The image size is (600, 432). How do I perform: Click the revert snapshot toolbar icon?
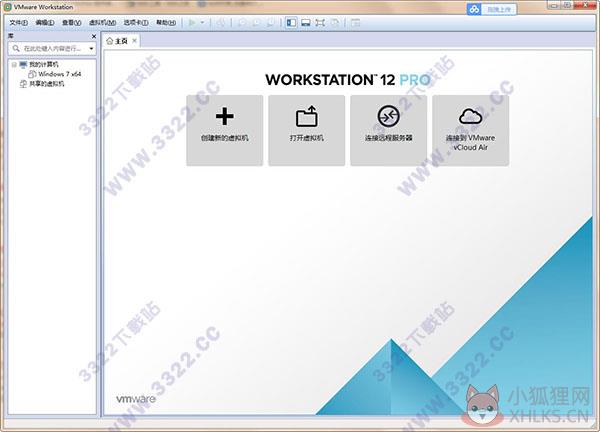point(256,23)
